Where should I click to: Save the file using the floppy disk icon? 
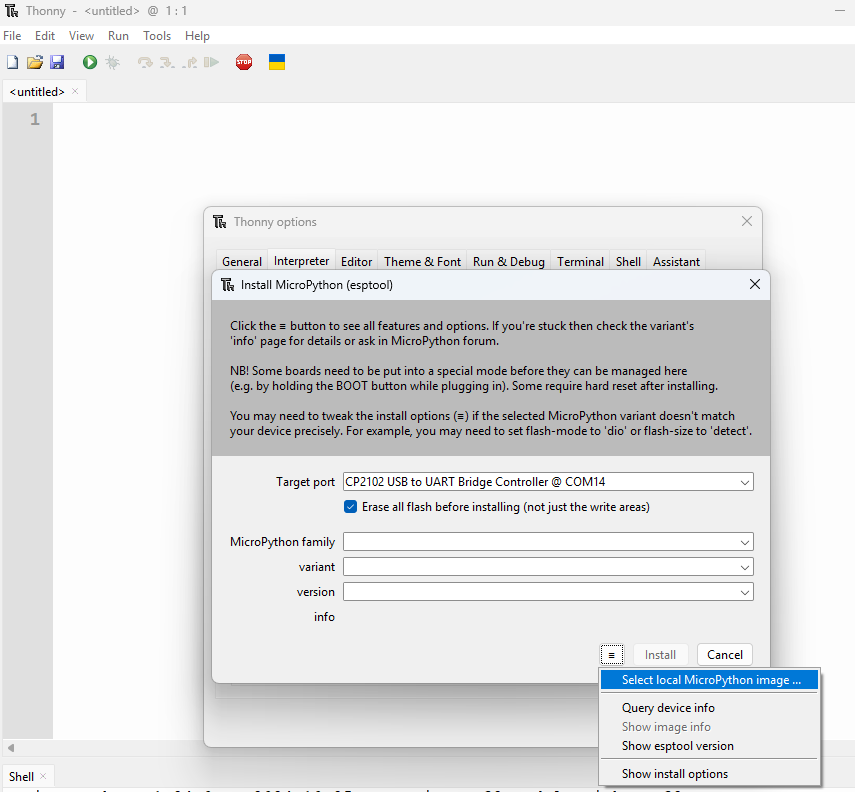pos(57,62)
